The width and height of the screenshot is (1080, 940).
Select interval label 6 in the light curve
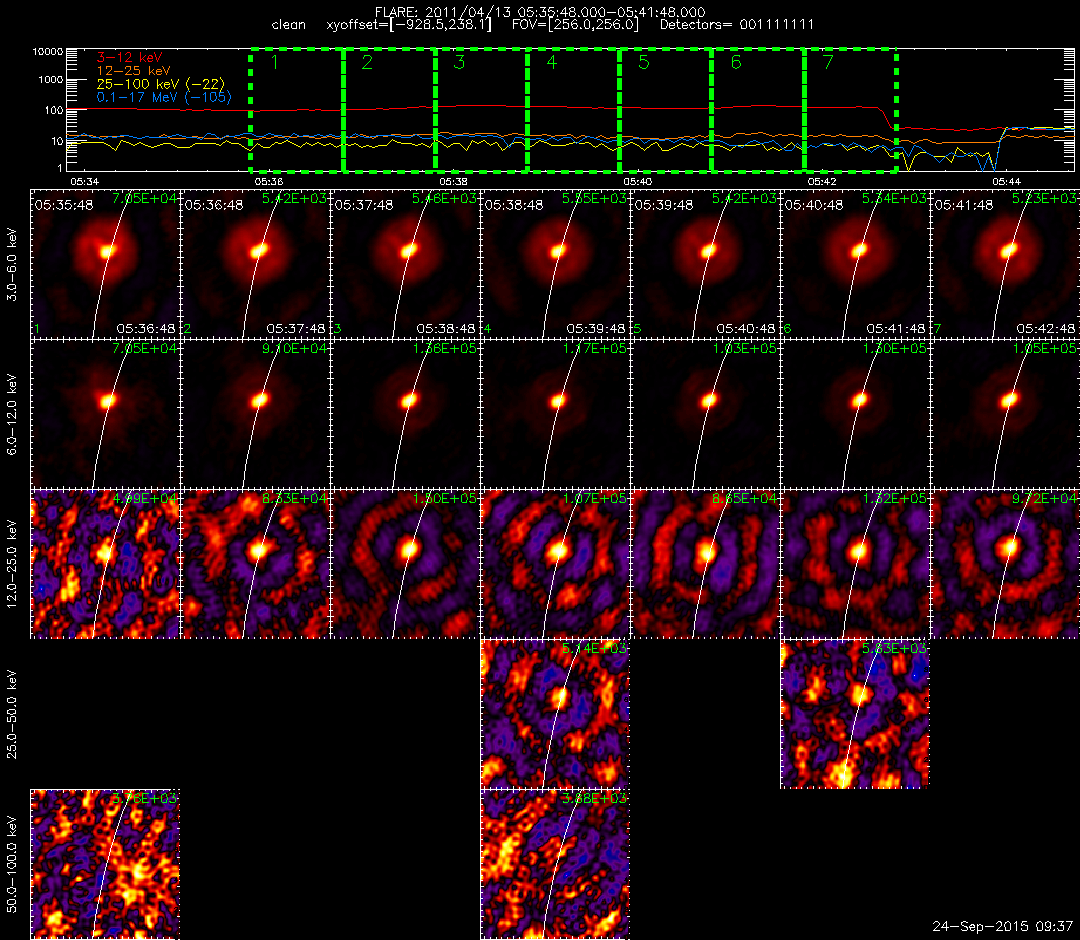pyautogui.click(x=736, y=62)
